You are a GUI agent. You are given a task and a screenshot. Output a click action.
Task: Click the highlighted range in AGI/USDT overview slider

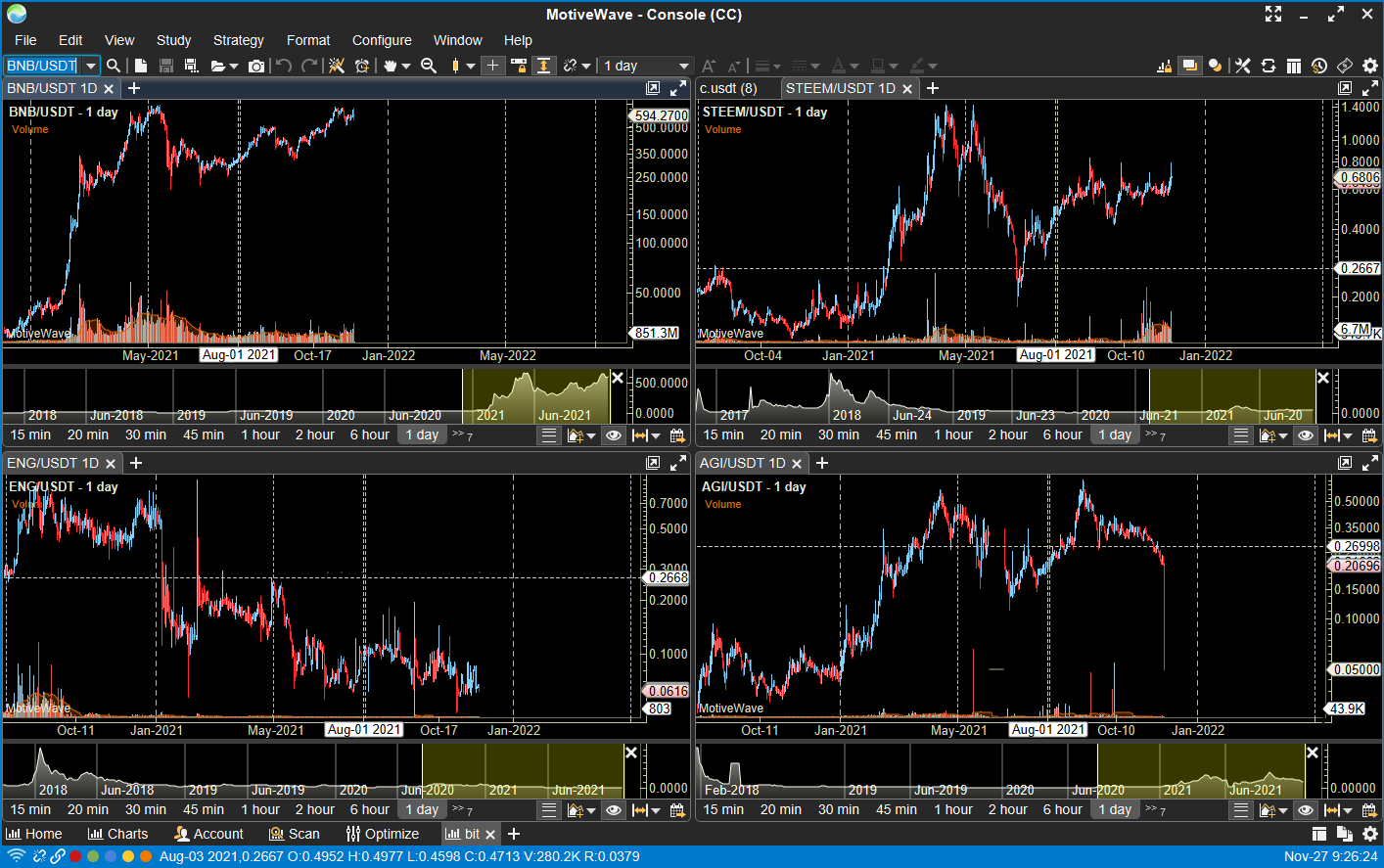[1201, 770]
